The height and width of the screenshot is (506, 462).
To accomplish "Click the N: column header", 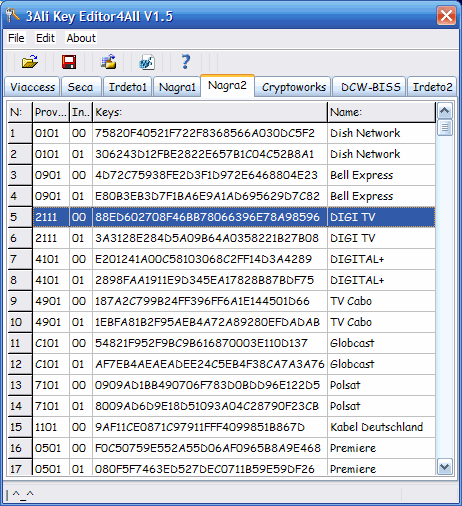I will [20, 112].
